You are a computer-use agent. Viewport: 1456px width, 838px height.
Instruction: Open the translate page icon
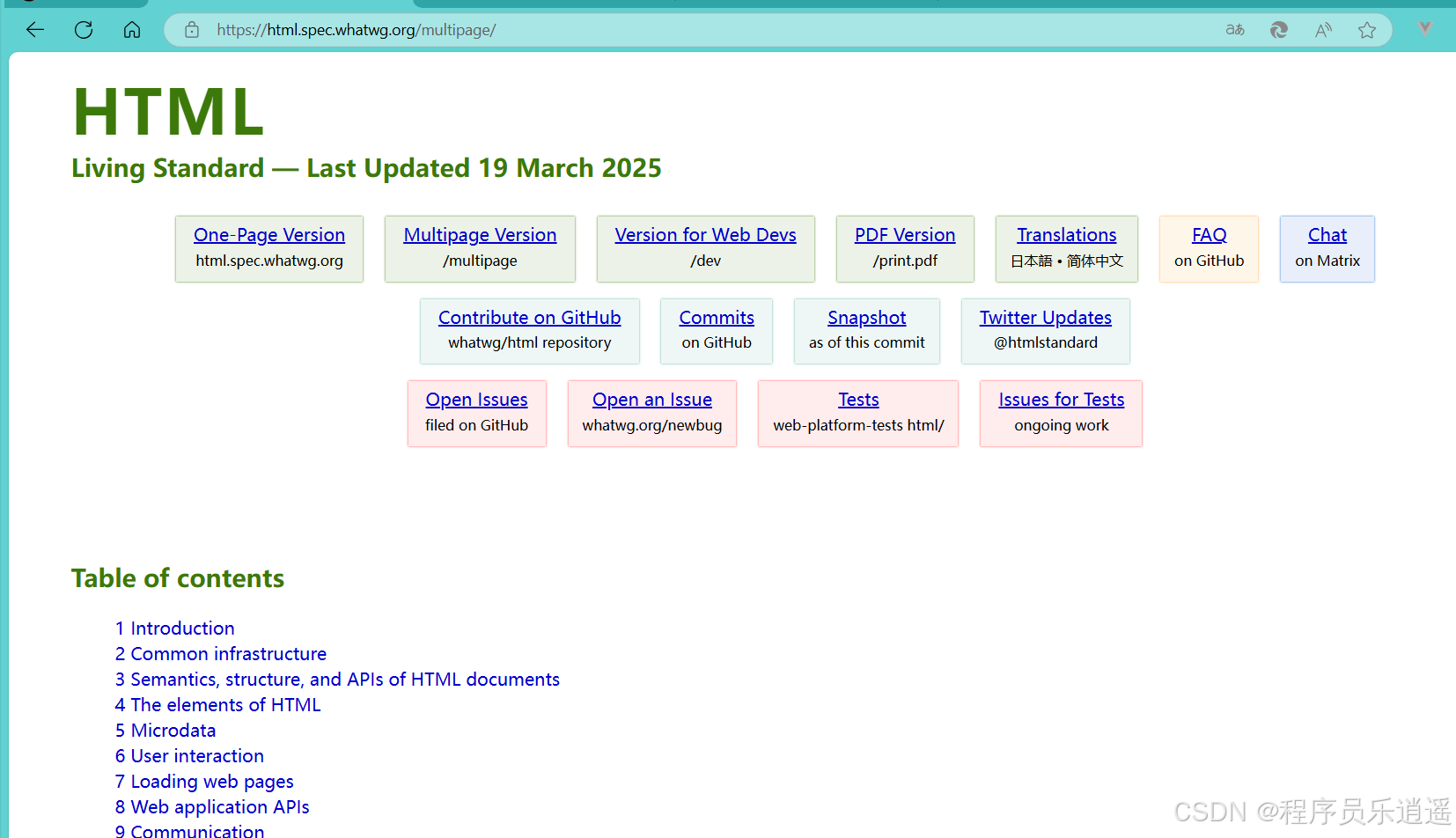click(1235, 30)
